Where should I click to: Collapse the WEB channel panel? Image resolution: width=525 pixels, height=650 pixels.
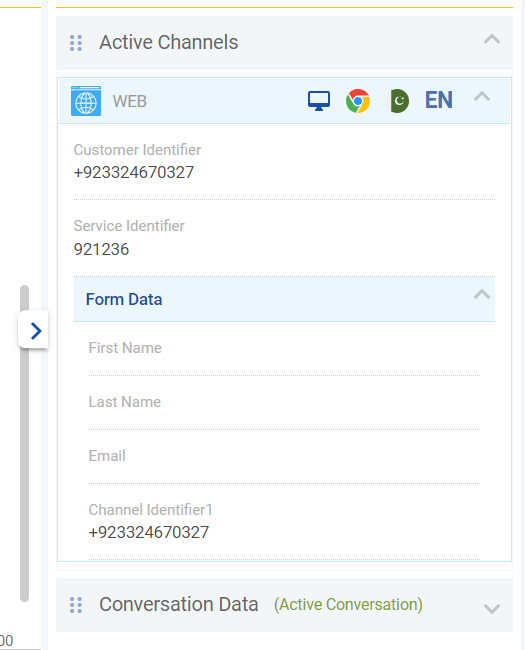(x=482, y=97)
